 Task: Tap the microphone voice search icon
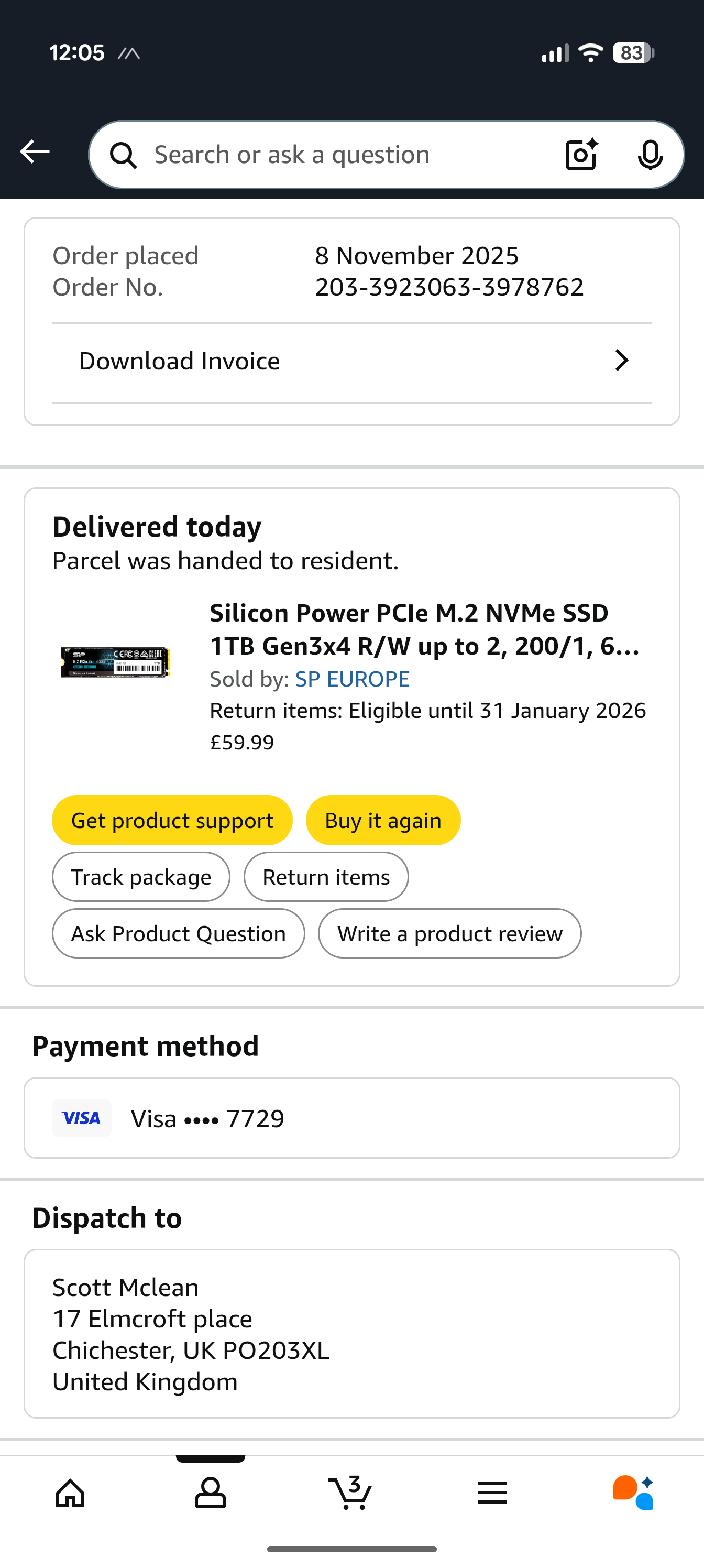tap(650, 155)
